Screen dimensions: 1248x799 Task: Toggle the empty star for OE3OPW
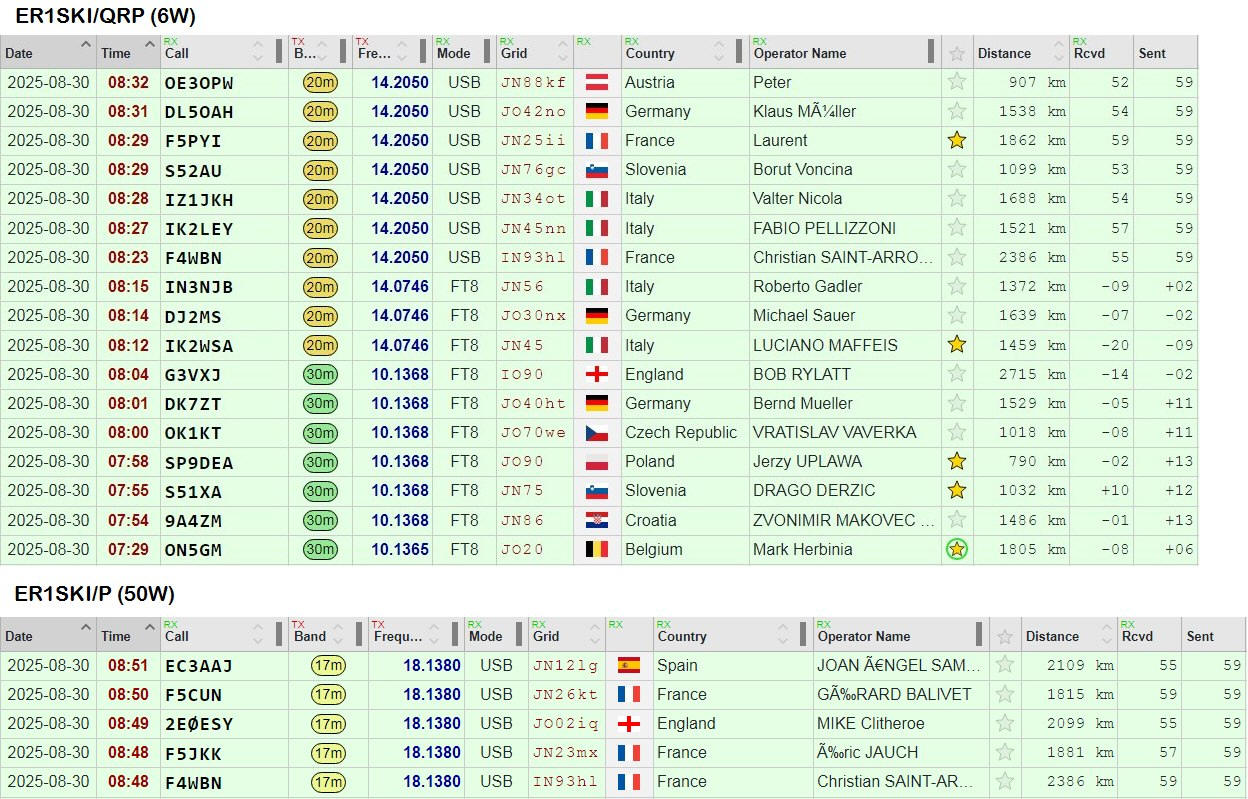click(x=957, y=83)
